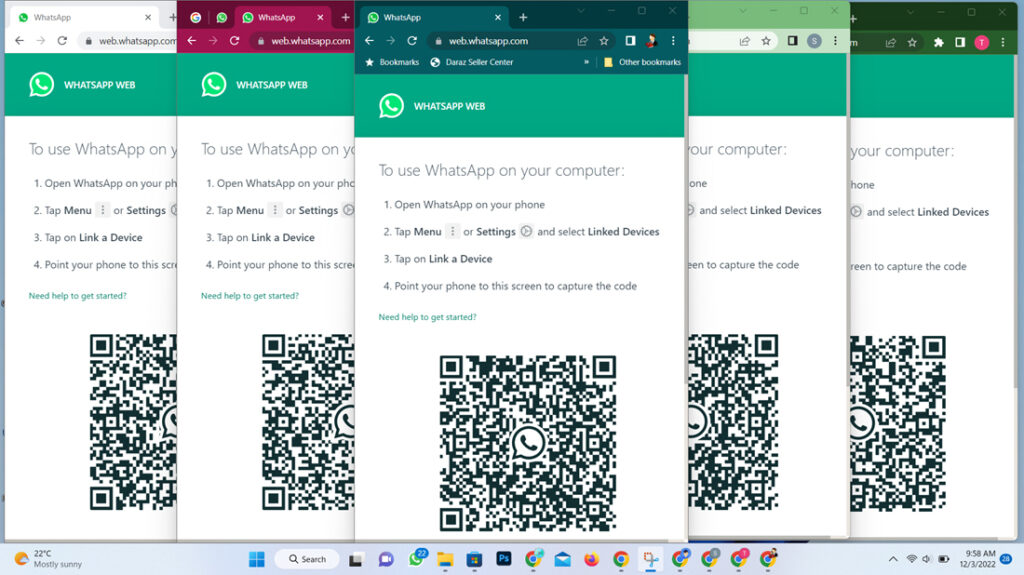This screenshot has width=1024, height=575.
Task: Reload the page in the dark teal front window
Action: pos(412,41)
